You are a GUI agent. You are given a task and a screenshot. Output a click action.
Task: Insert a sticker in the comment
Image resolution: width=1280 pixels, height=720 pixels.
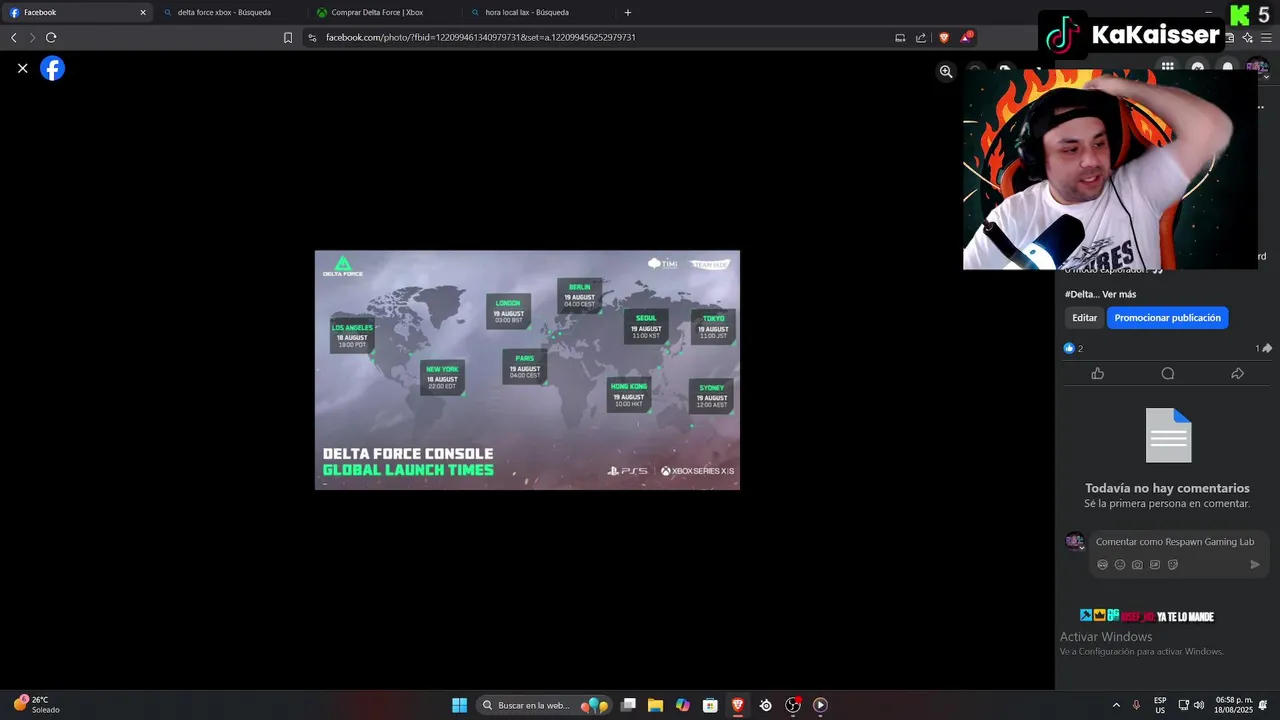(x=1173, y=565)
